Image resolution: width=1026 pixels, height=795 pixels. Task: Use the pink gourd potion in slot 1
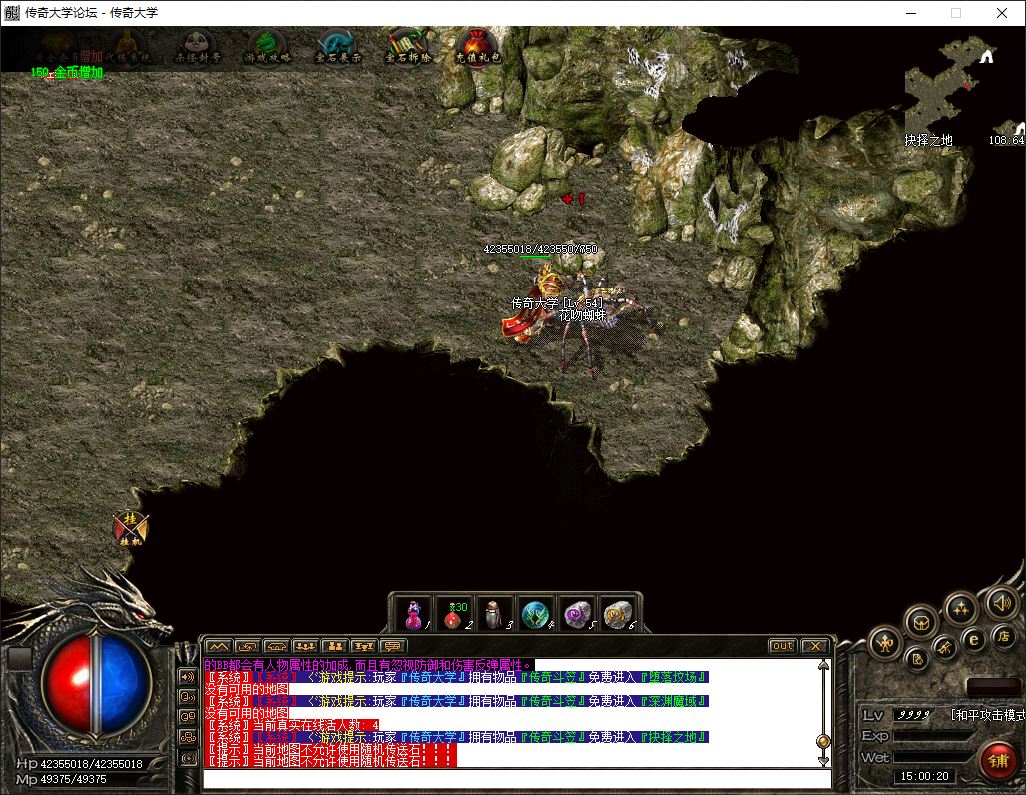[414, 614]
